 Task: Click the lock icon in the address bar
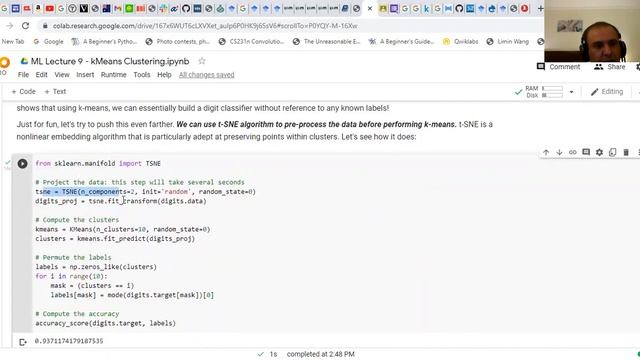45,26
